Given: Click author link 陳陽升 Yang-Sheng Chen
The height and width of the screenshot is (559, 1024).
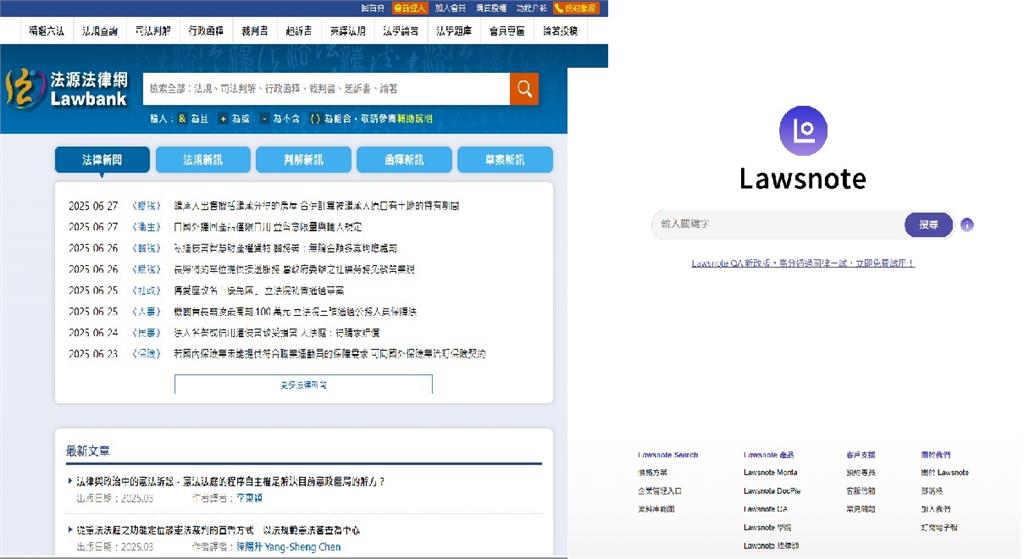Looking at the screenshot, I should click(x=289, y=547).
